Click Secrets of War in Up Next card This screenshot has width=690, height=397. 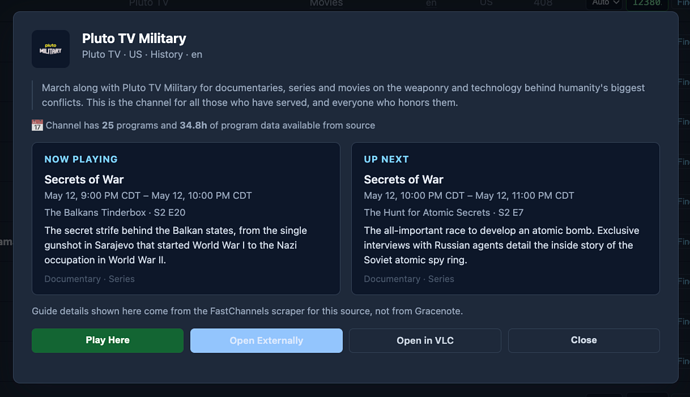tap(404, 180)
